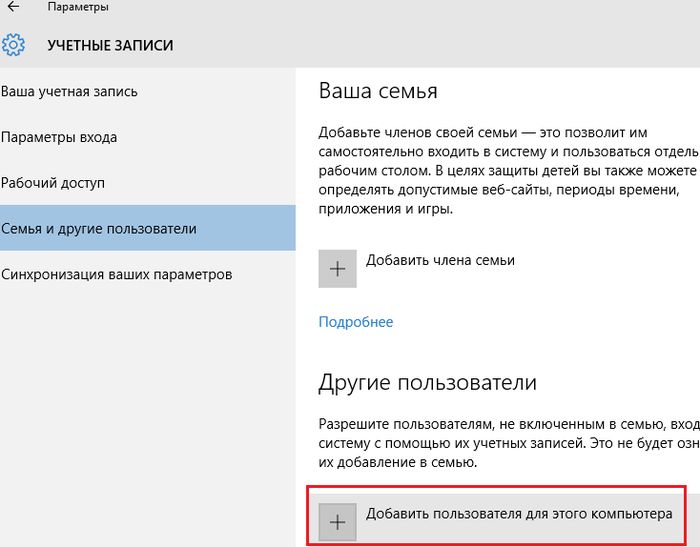The image size is (700, 547).
Task: Click the paragraph starting "Разрешите пользователям"
Action: click(x=509, y=443)
